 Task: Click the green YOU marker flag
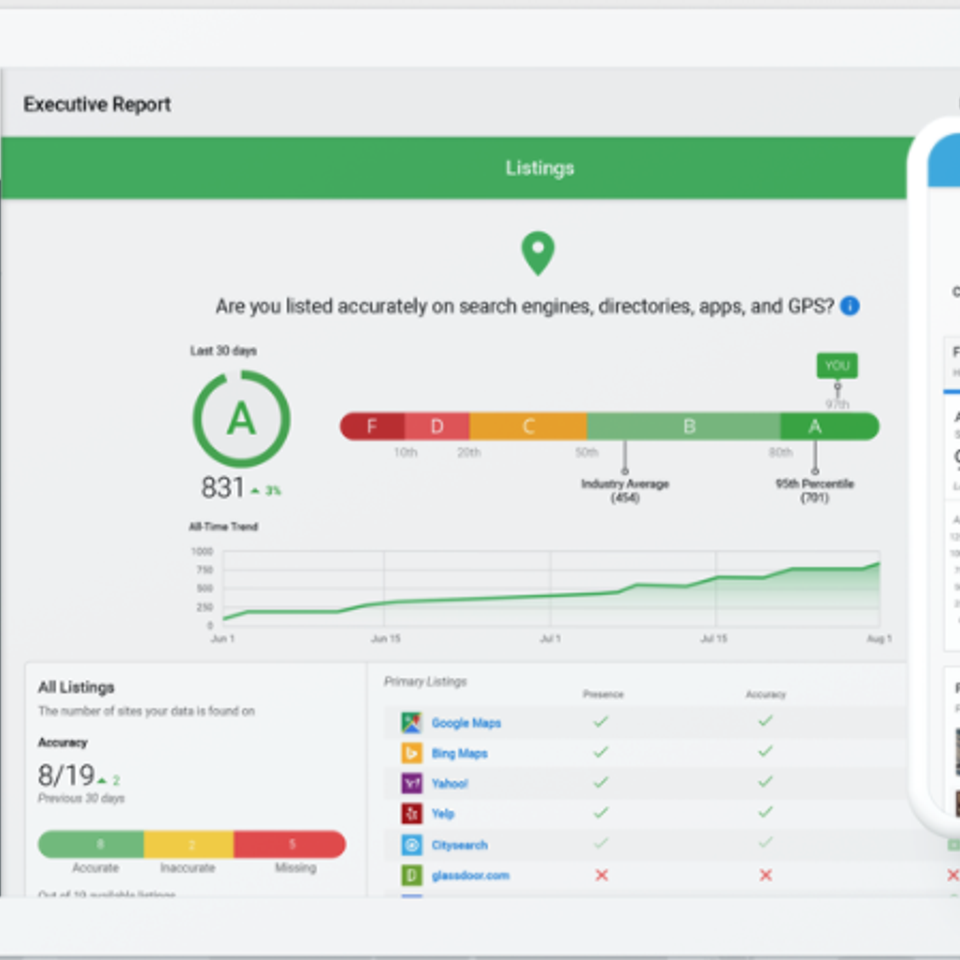(837, 366)
